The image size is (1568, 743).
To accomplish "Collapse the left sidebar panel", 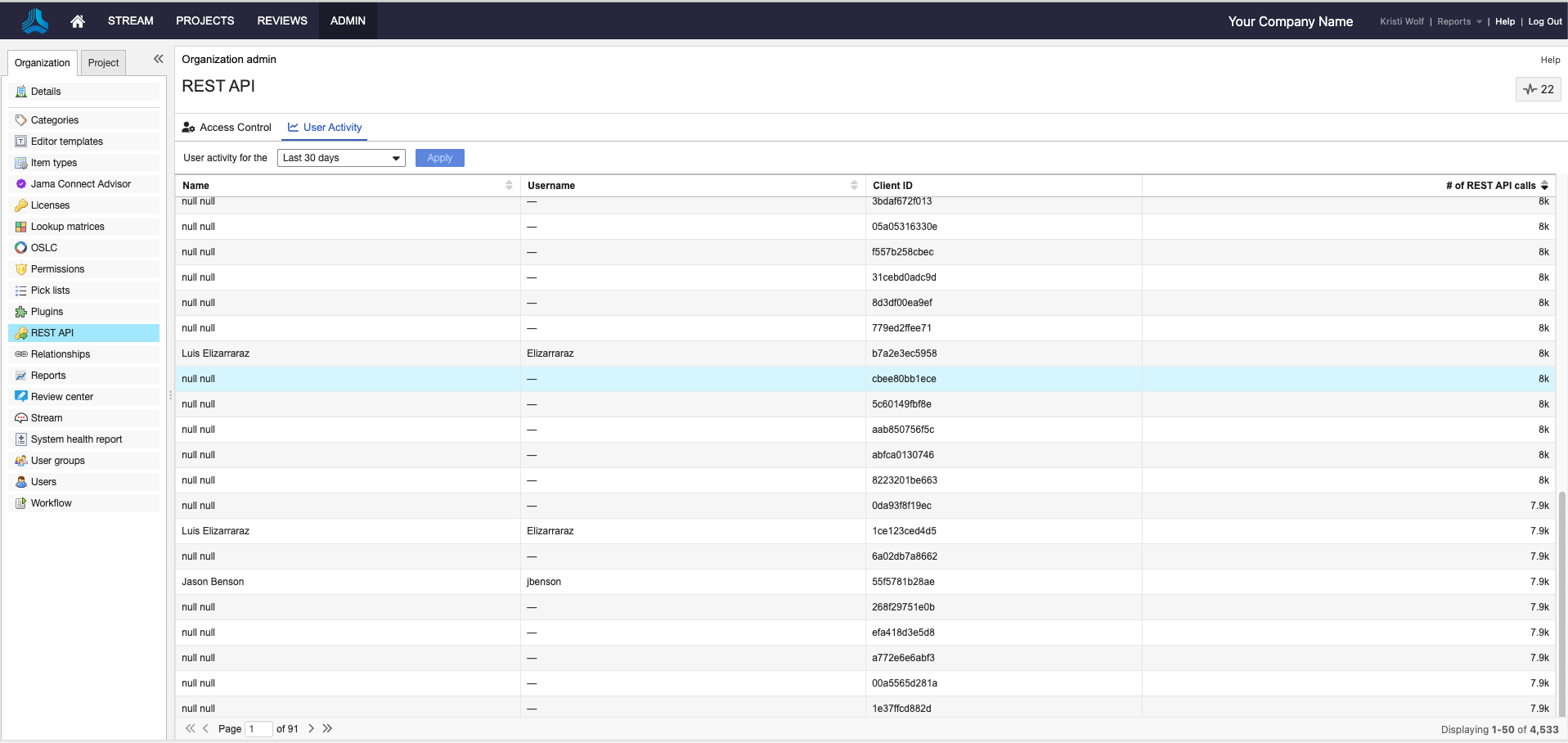I will pyautogui.click(x=158, y=59).
